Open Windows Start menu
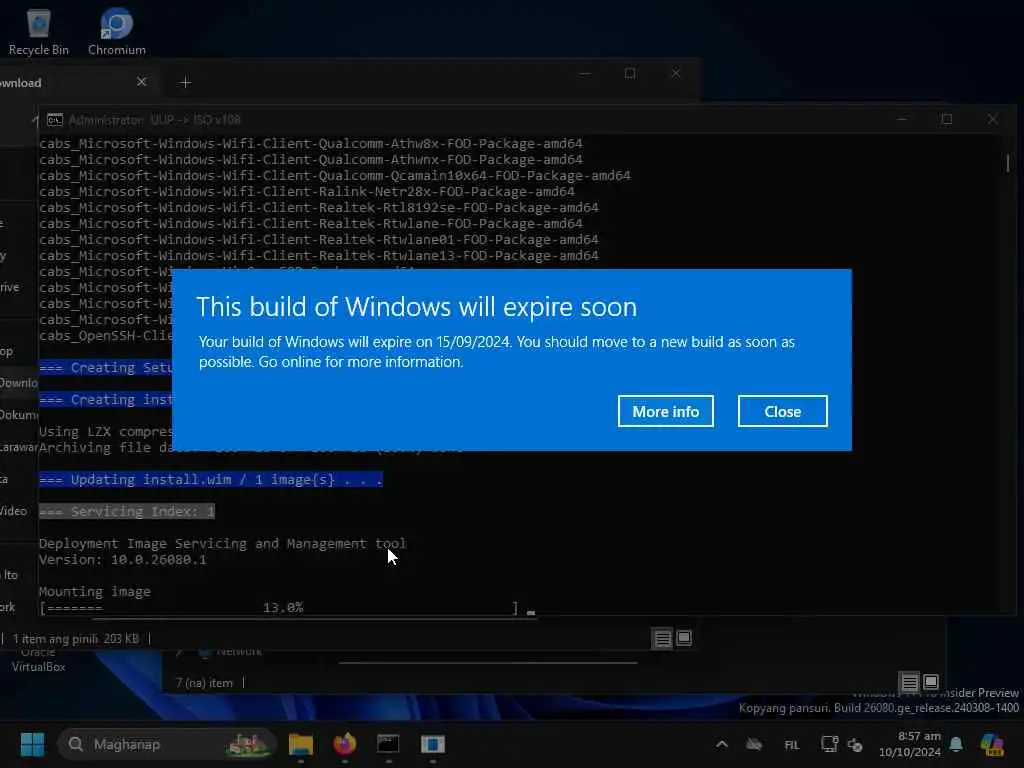This screenshot has height=768, width=1024. (x=32, y=744)
